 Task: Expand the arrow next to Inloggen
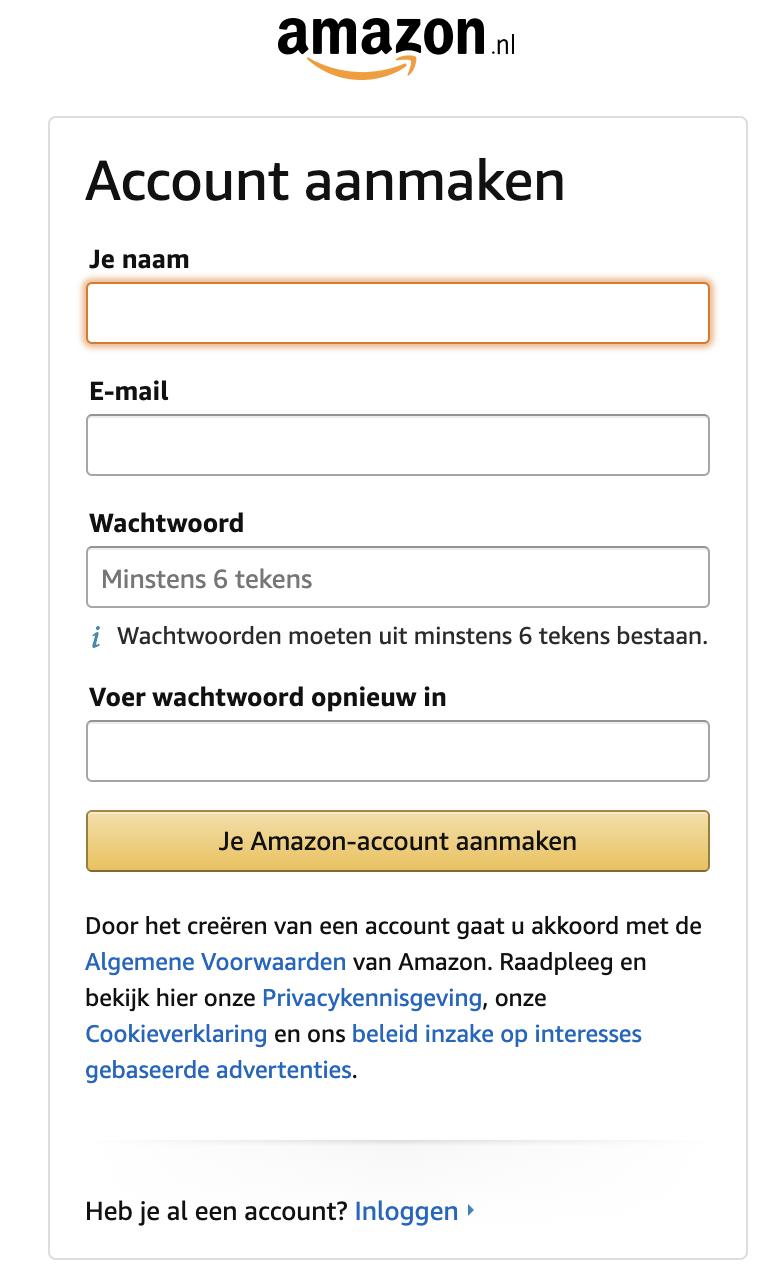point(468,1210)
